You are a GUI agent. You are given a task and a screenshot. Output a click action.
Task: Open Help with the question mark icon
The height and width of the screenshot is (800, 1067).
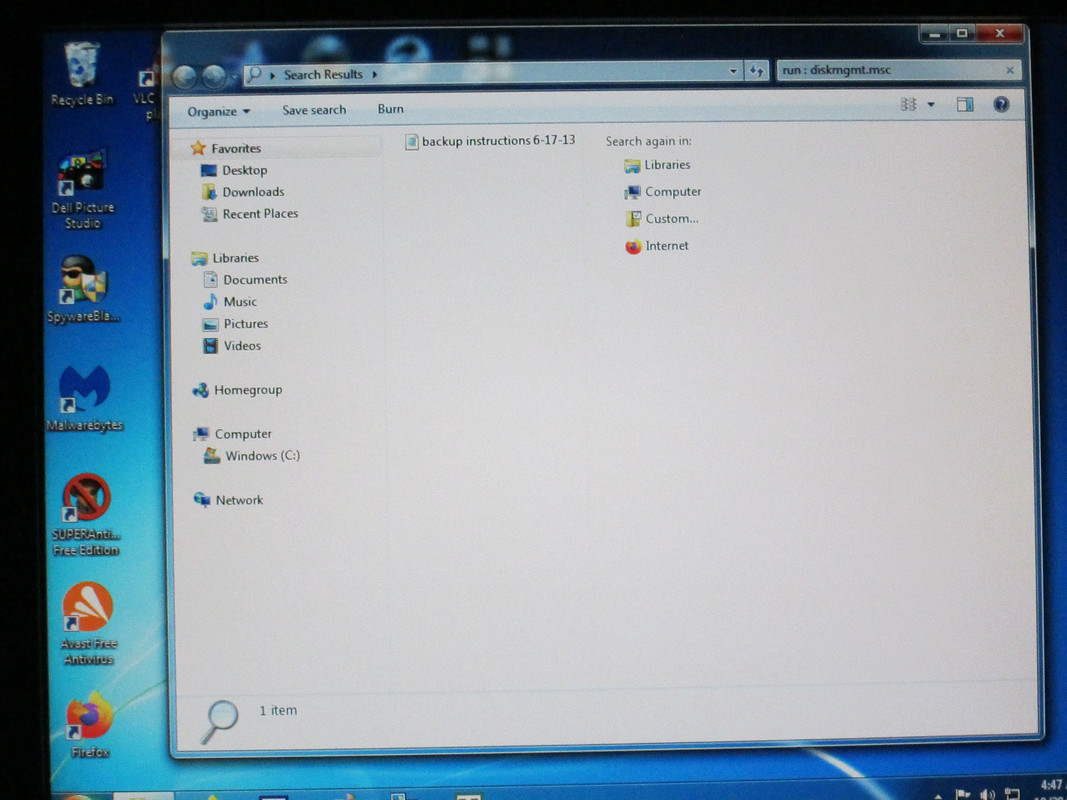1001,104
